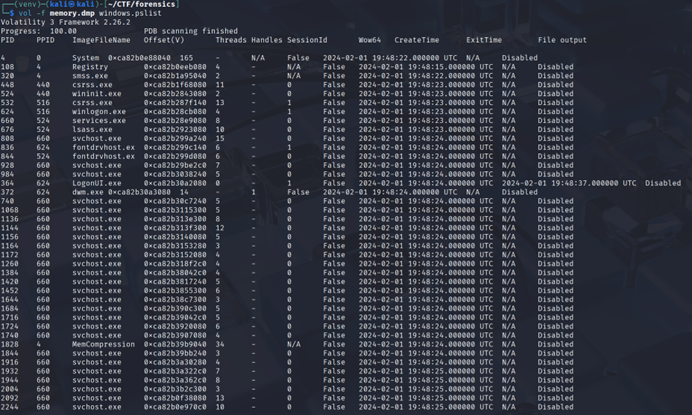Click the ExitTime column header
This screenshot has height=415, width=692.
point(484,40)
